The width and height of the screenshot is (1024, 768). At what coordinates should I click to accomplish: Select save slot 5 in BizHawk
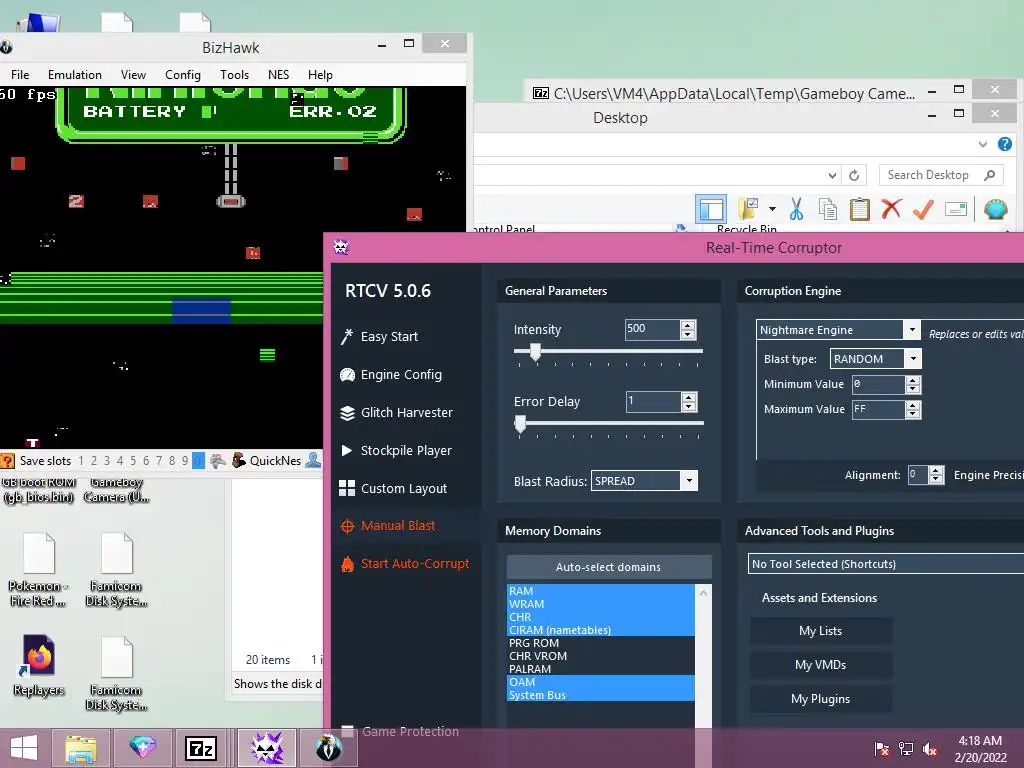pyautogui.click(x=133, y=461)
